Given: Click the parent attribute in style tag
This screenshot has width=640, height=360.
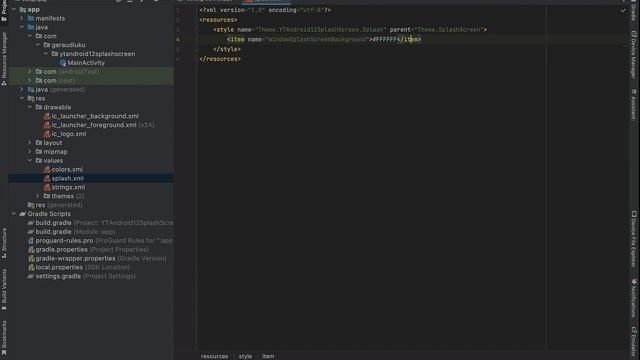Looking at the screenshot, I should 436,30.
